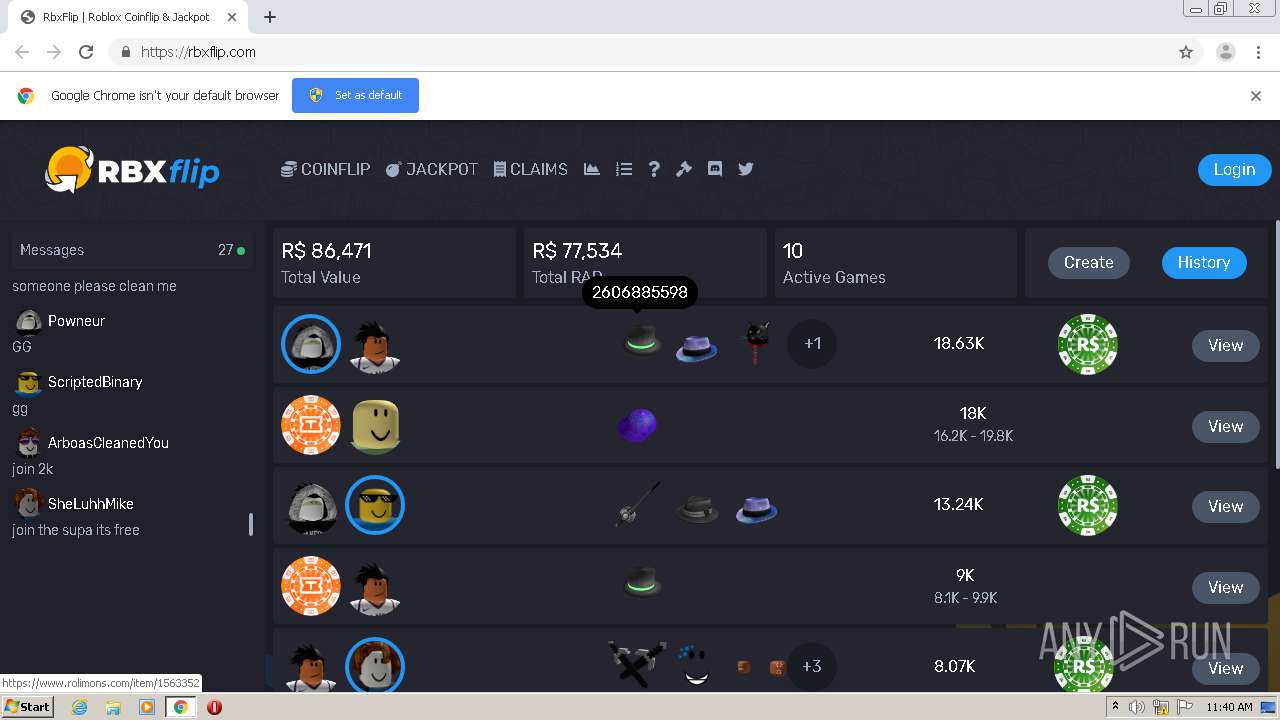1280x720 pixels.
Task: Open the Discord icon link
Action: tap(715, 169)
